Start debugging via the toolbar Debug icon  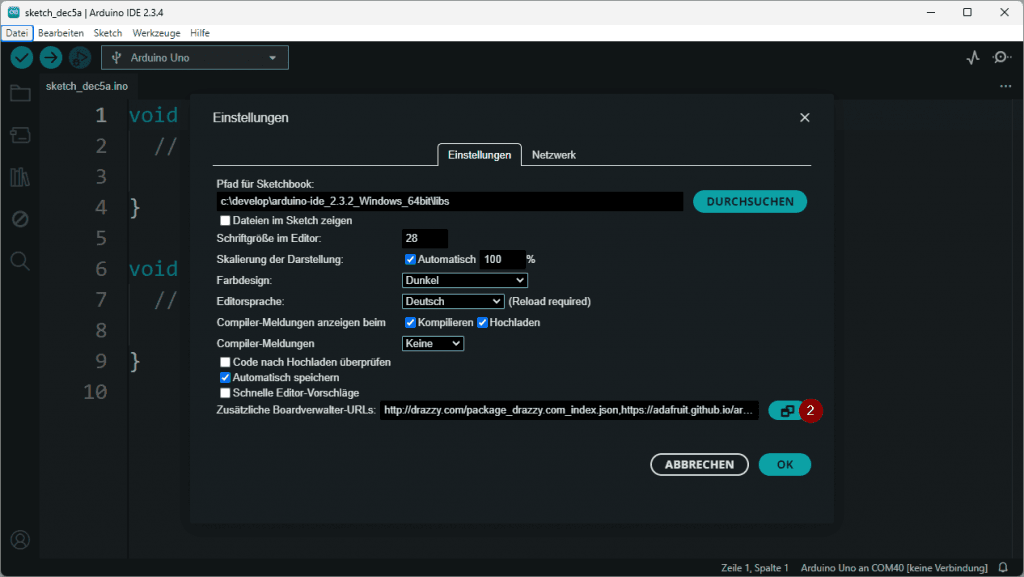click(x=80, y=57)
